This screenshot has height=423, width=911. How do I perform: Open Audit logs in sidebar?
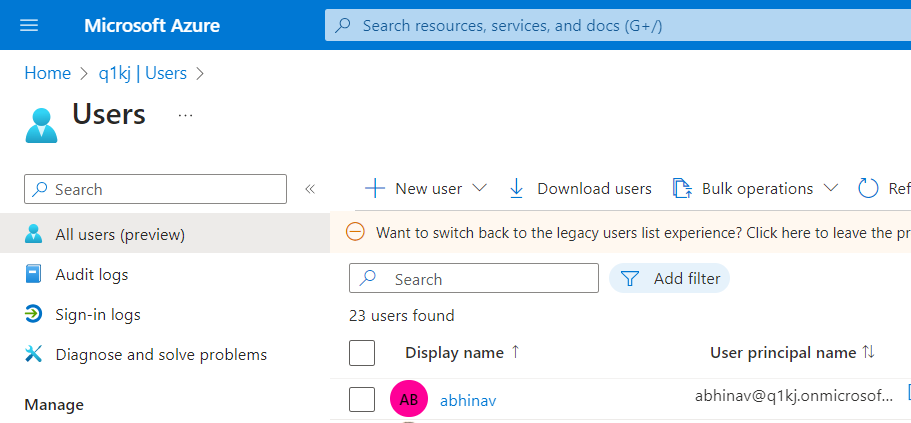[x=92, y=275]
